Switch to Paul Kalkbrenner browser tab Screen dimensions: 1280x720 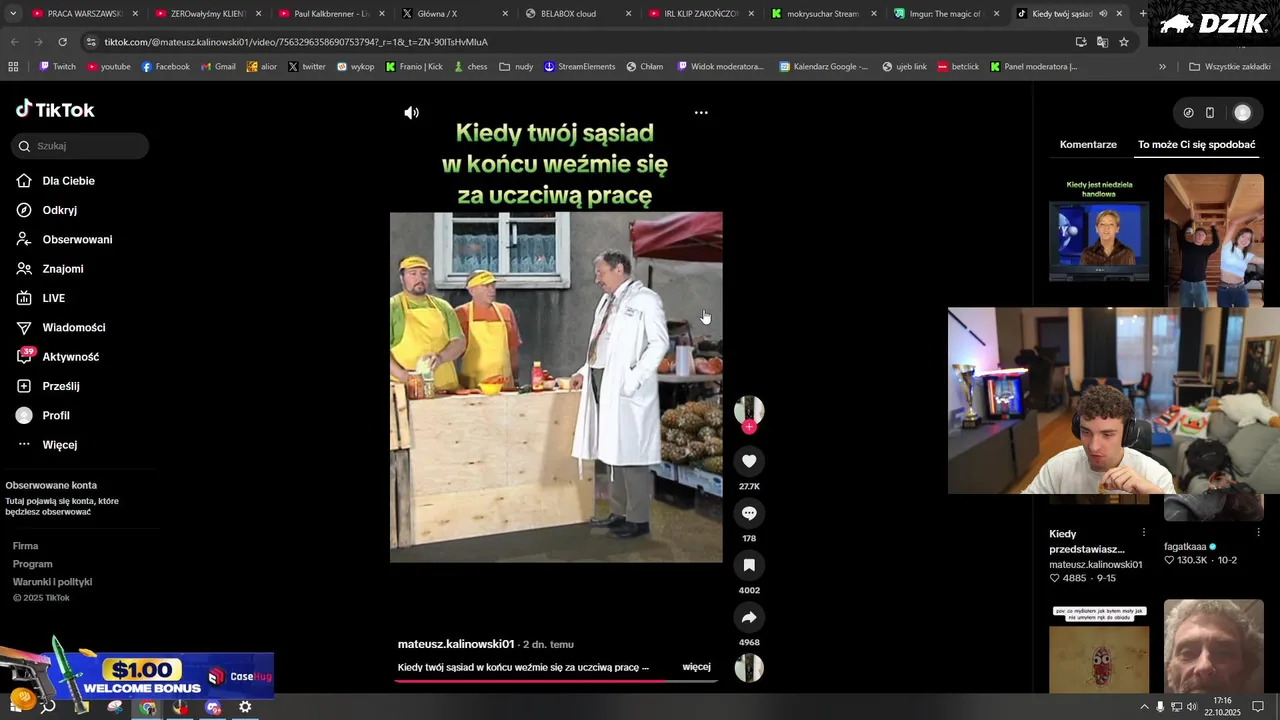coord(331,14)
